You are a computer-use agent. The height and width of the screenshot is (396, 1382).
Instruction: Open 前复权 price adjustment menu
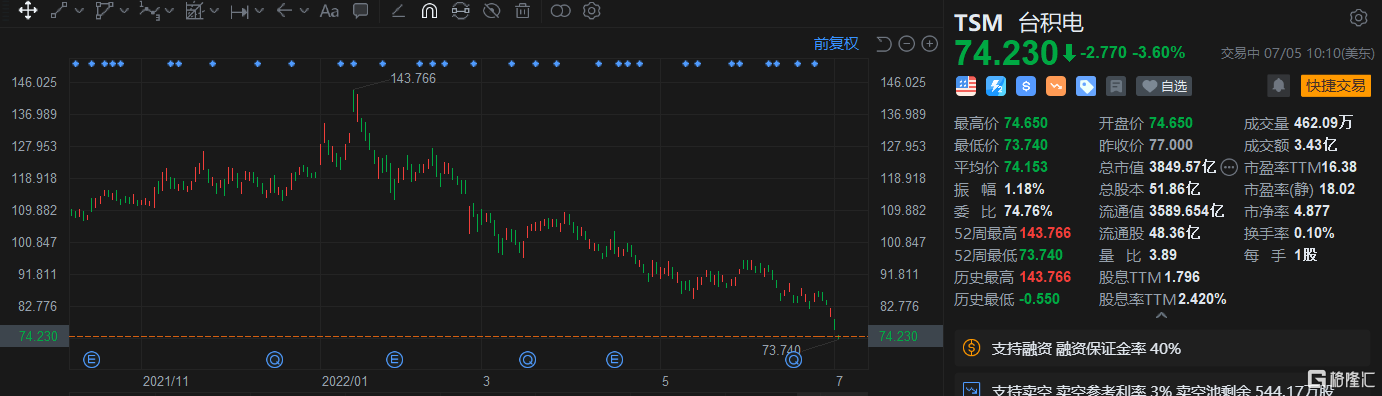836,44
